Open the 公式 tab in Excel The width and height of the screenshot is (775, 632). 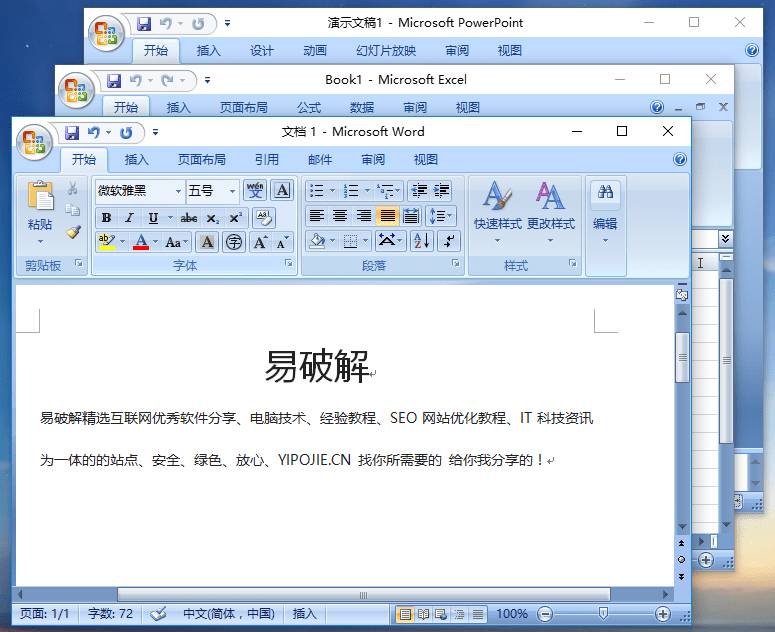click(309, 107)
